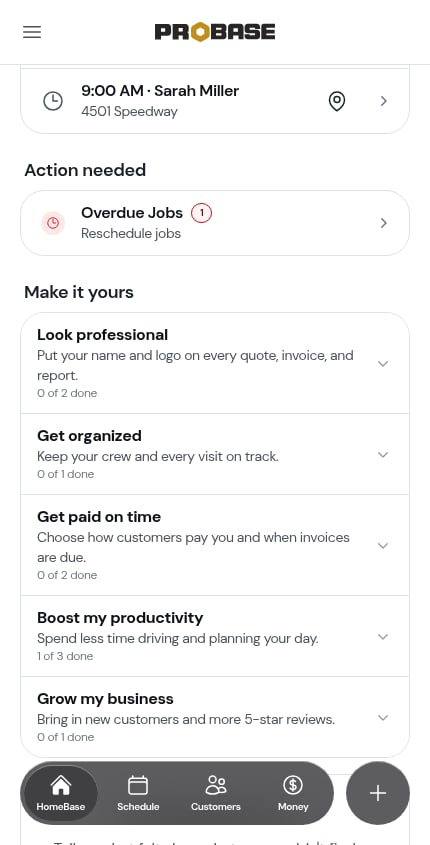
Task: Expand the Look professional section
Action: [x=215, y=363]
